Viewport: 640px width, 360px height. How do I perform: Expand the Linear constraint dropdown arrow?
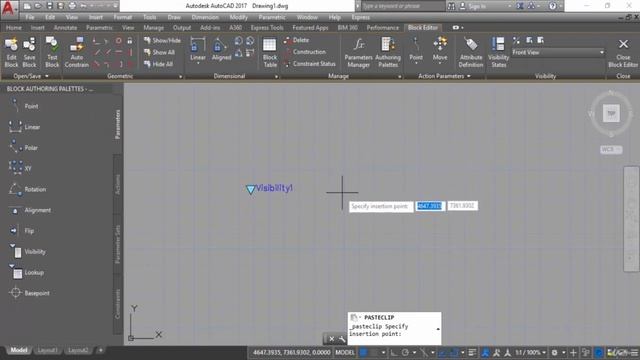click(x=198, y=64)
